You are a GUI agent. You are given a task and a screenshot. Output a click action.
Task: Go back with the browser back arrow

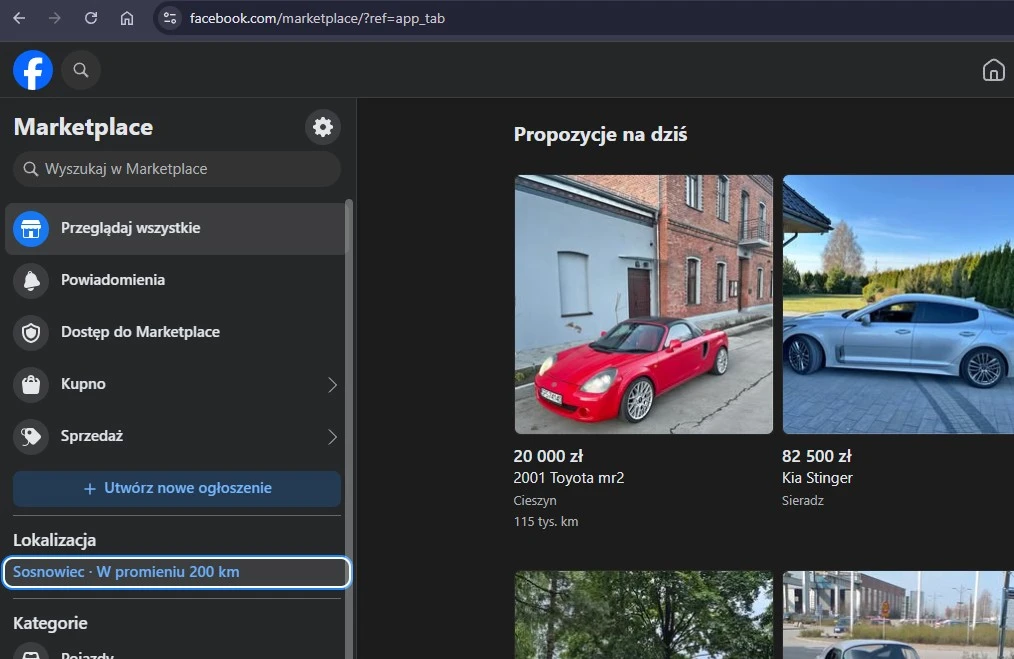tap(19, 18)
